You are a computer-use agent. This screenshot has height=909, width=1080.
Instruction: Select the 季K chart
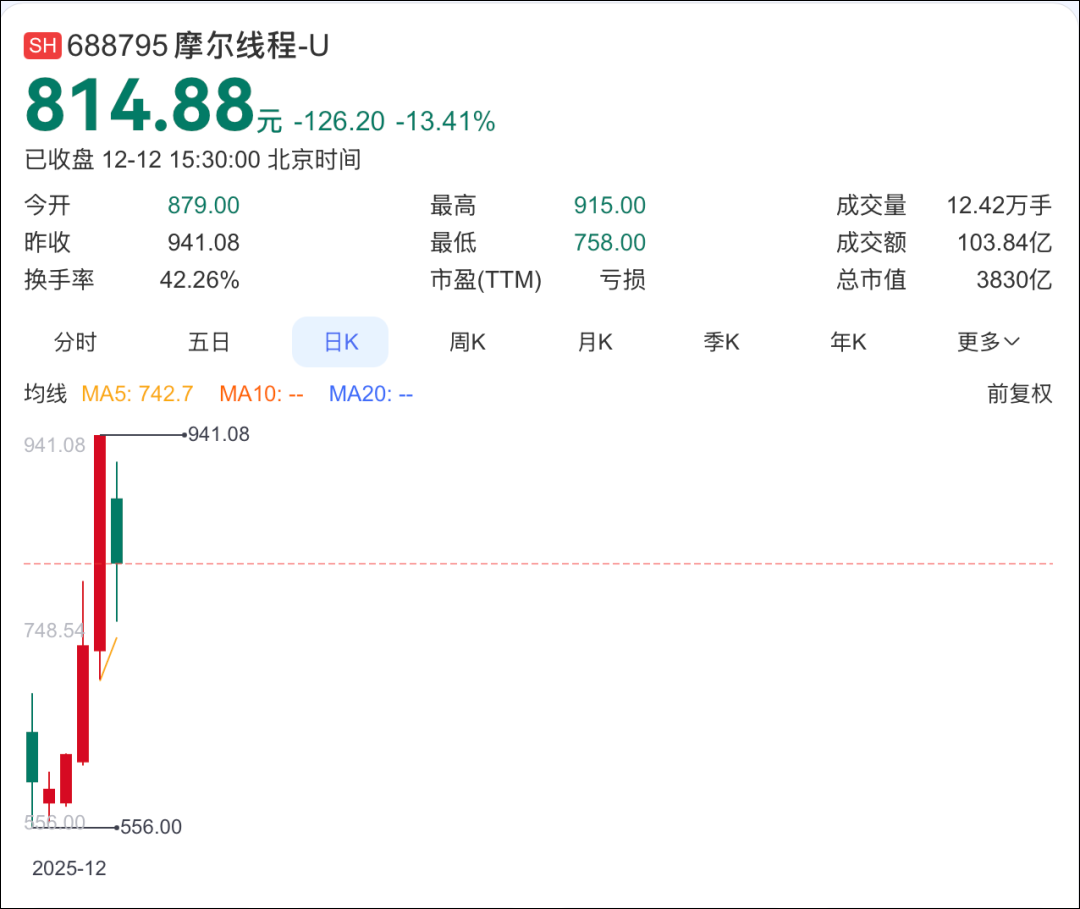point(721,342)
